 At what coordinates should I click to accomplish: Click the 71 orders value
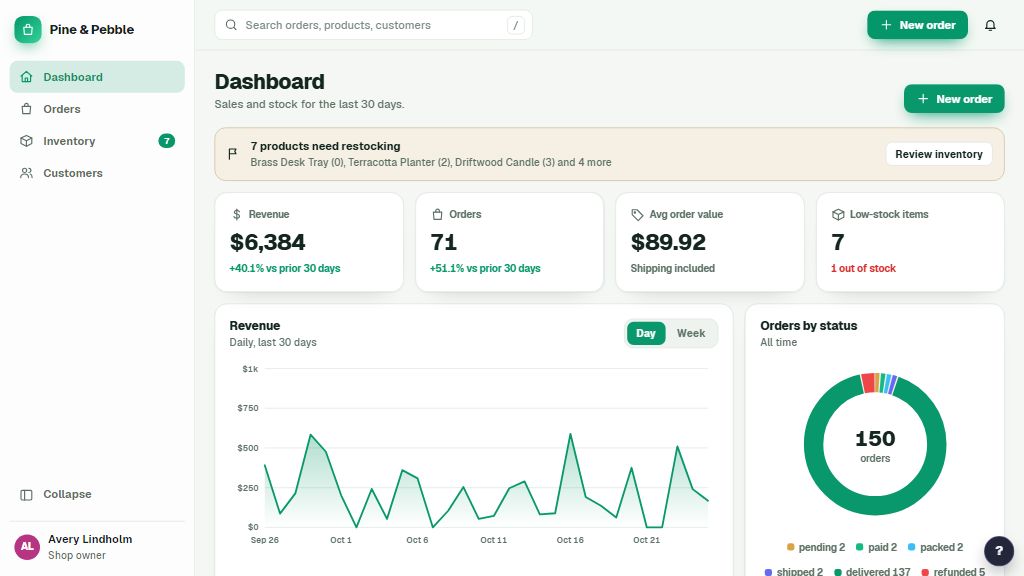click(443, 242)
